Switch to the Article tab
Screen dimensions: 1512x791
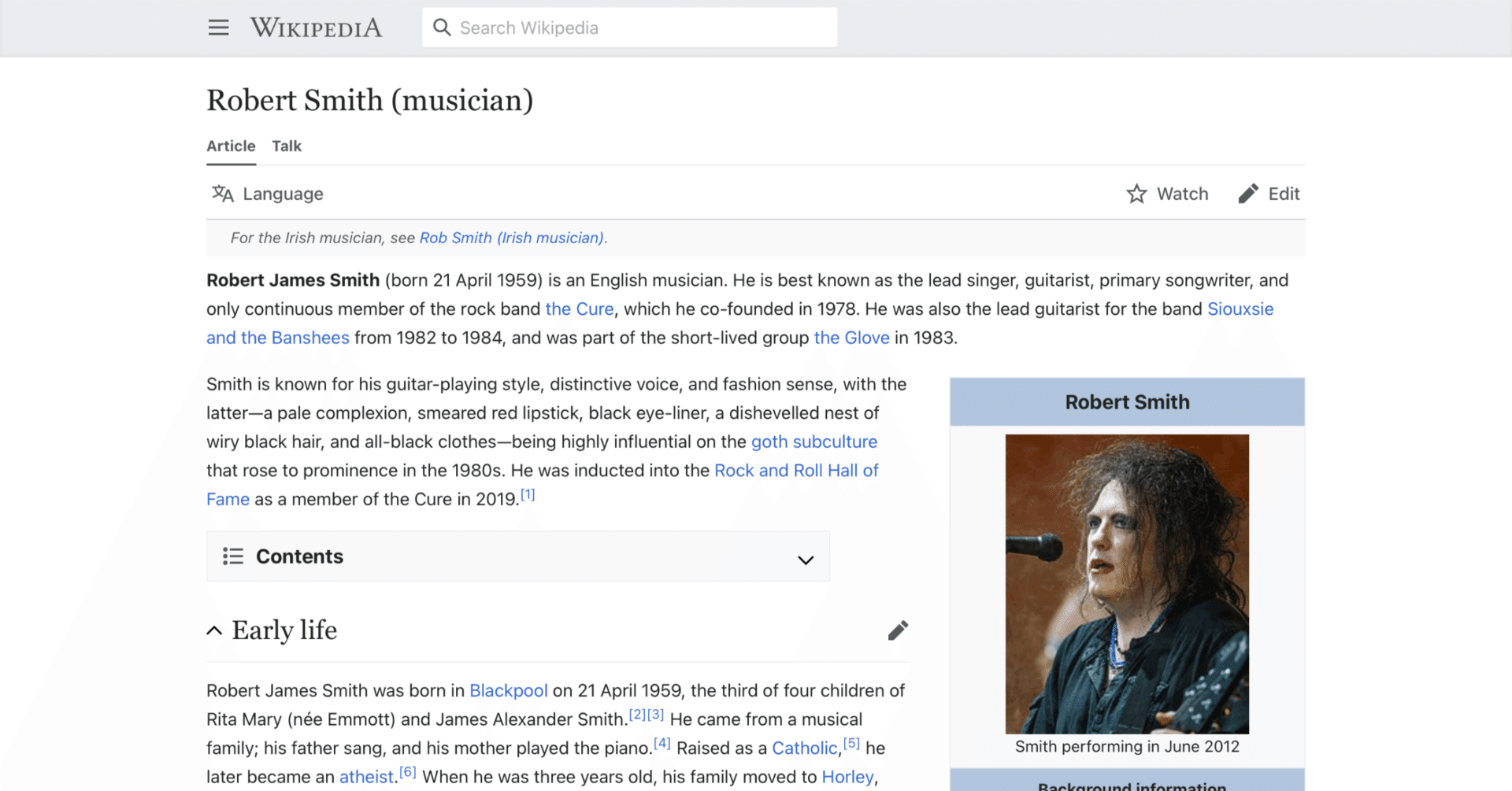tap(231, 146)
